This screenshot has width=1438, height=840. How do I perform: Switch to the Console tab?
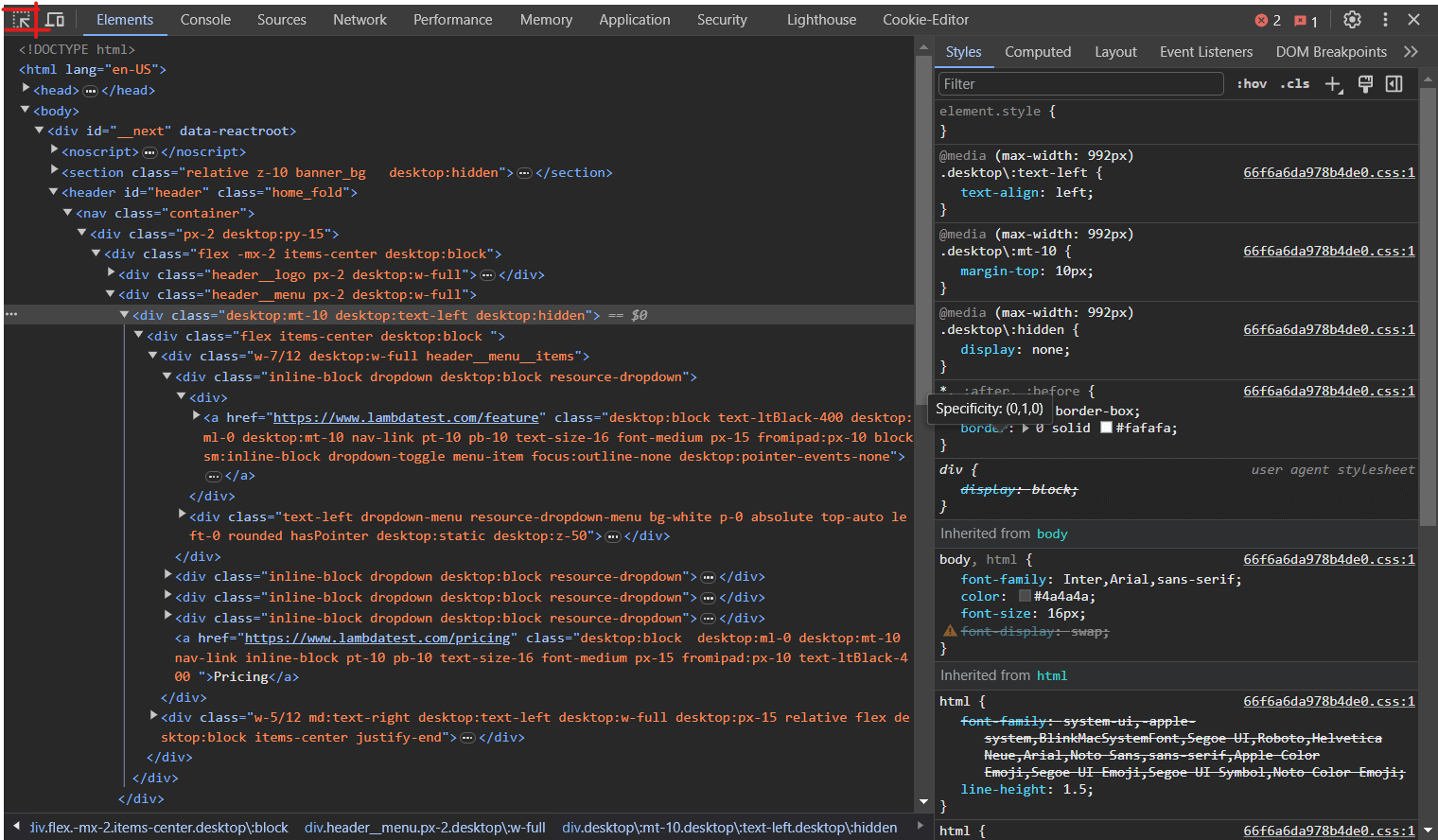205,20
